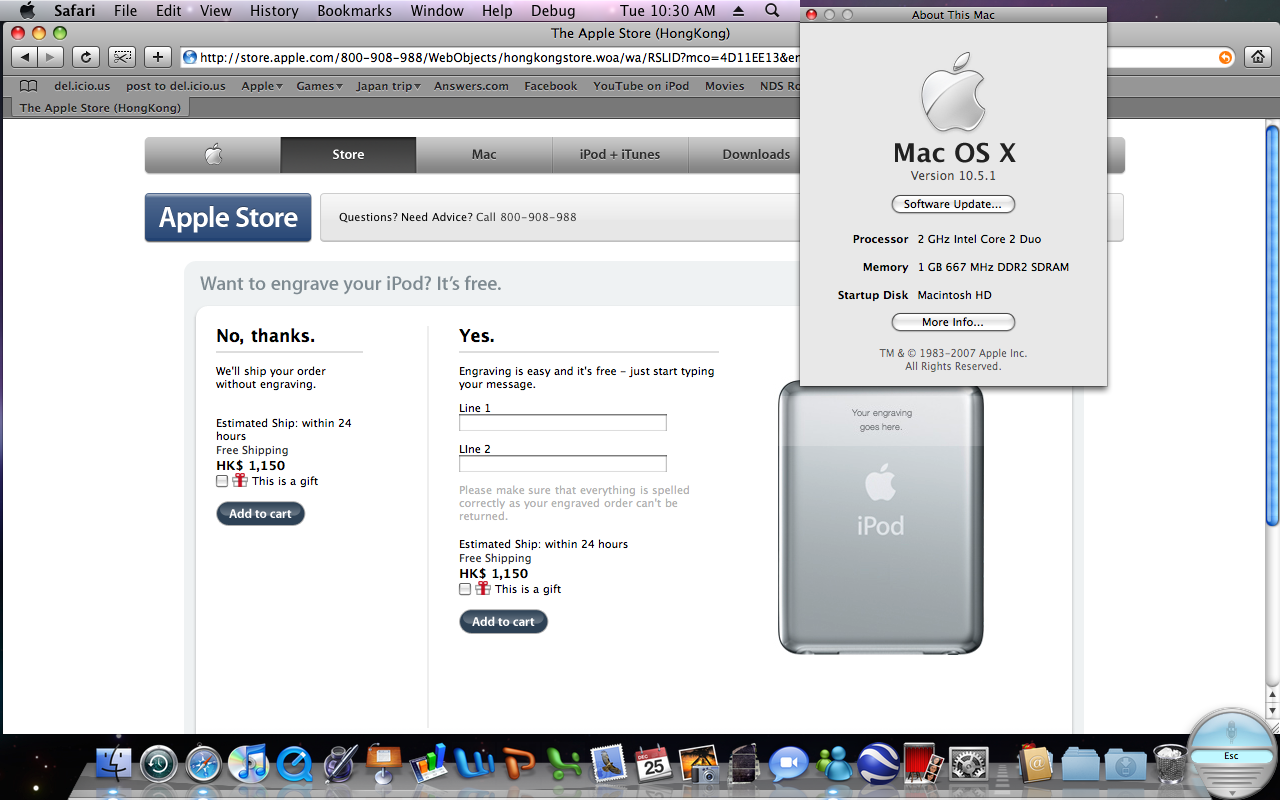Click the Apple logo tab on store navigation
The width and height of the screenshot is (1280, 800).
pyautogui.click(x=213, y=155)
